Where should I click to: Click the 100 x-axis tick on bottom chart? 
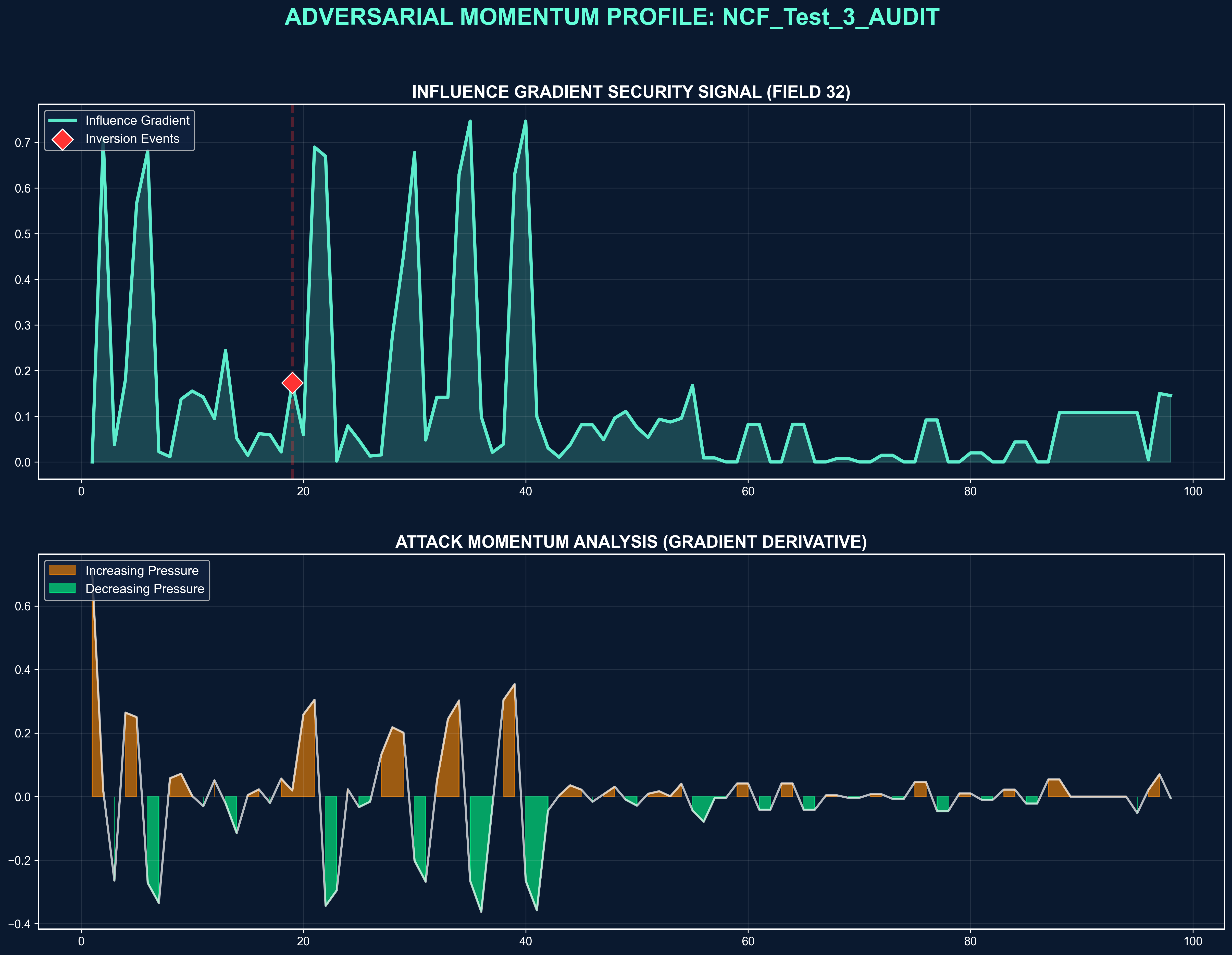click(x=1192, y=941)
